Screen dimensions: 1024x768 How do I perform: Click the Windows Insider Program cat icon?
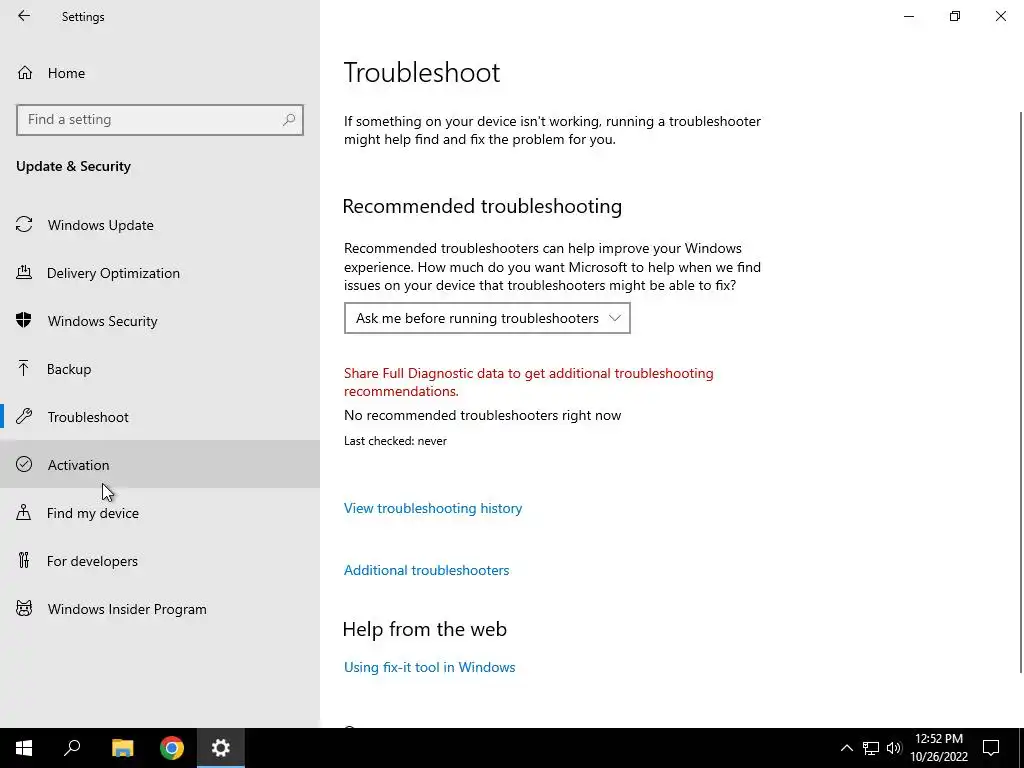coord(24,609)
